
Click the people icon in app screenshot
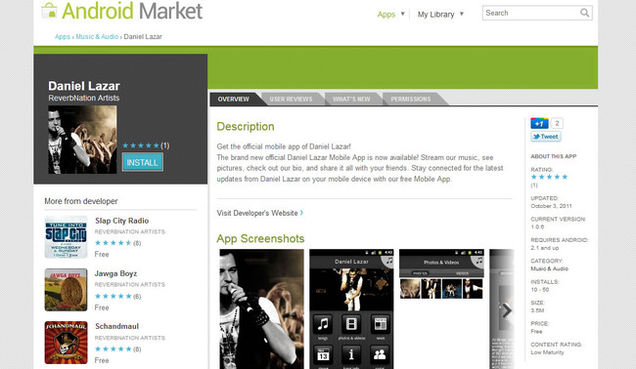(380, 355)
